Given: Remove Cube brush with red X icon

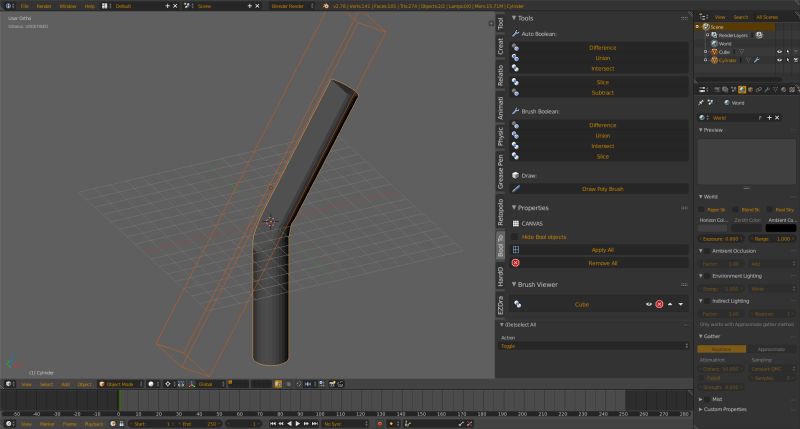Looking at the screenshot, I should click(x=659, y=304).
